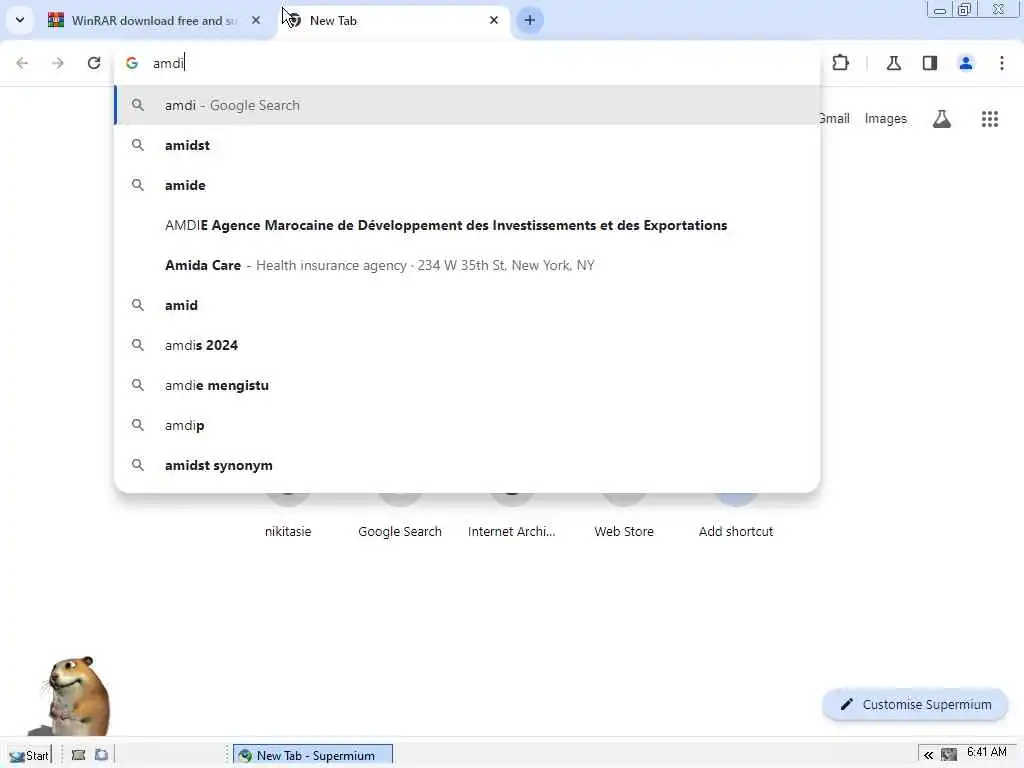
Task: Select the New Tab tab
Action: (x=394, y=20)
